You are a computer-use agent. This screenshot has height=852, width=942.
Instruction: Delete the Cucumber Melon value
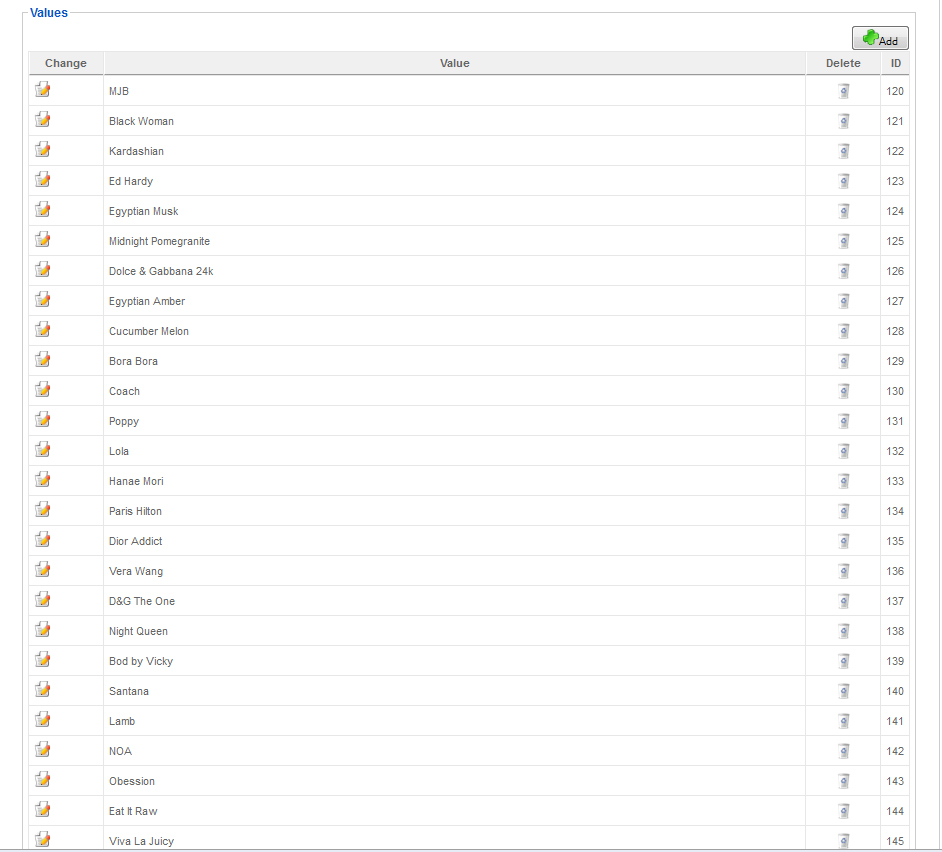(843, 332)
